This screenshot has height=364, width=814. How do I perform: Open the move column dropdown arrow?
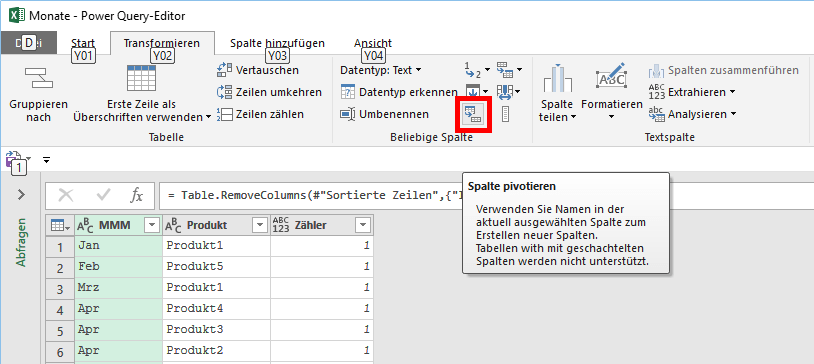click(x=519, y=92)
